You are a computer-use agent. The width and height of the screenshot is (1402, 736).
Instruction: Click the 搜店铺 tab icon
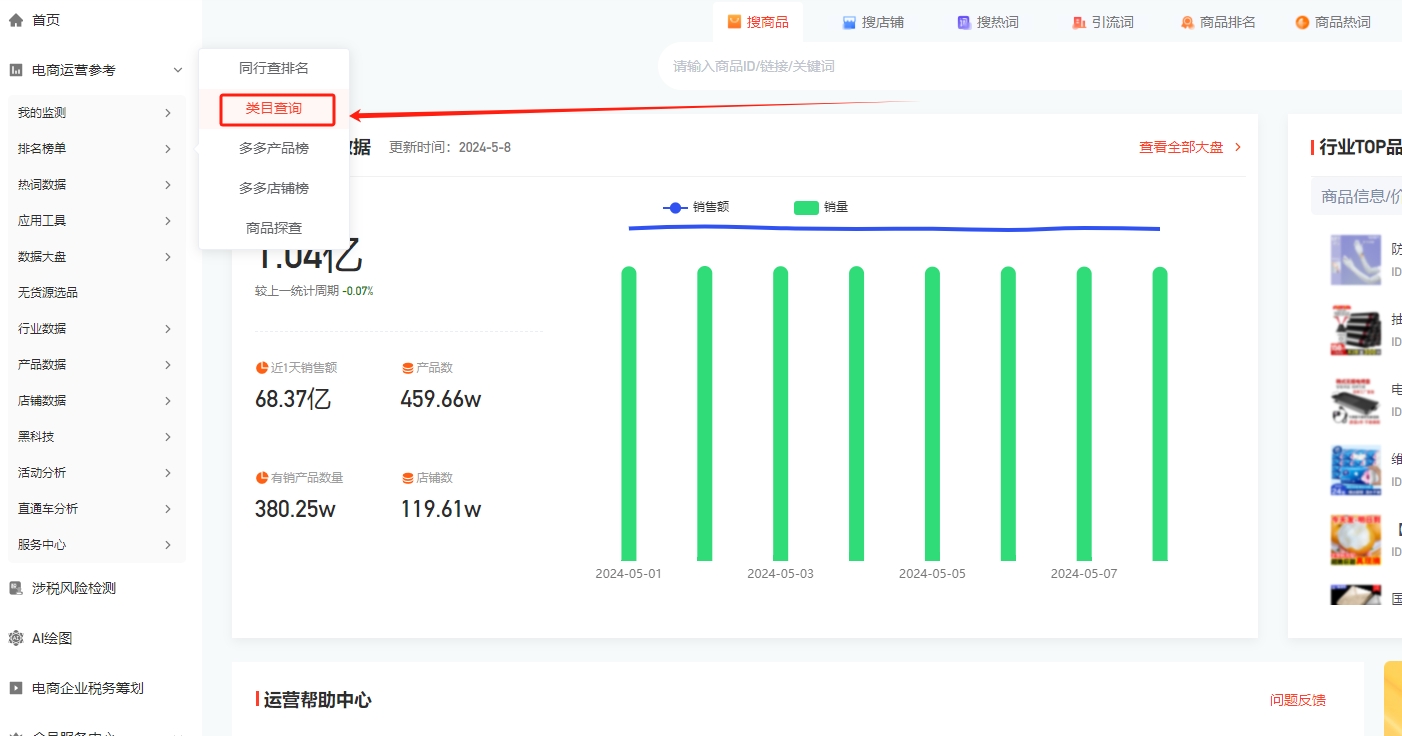tap(849, 22)
